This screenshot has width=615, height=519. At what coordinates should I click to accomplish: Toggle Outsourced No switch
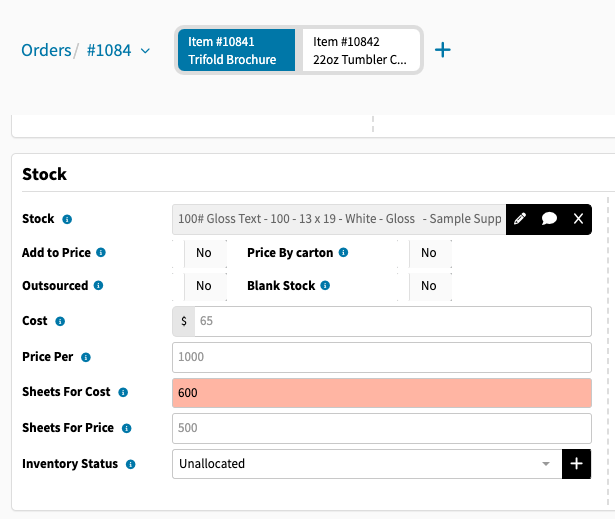click(200, 286)
